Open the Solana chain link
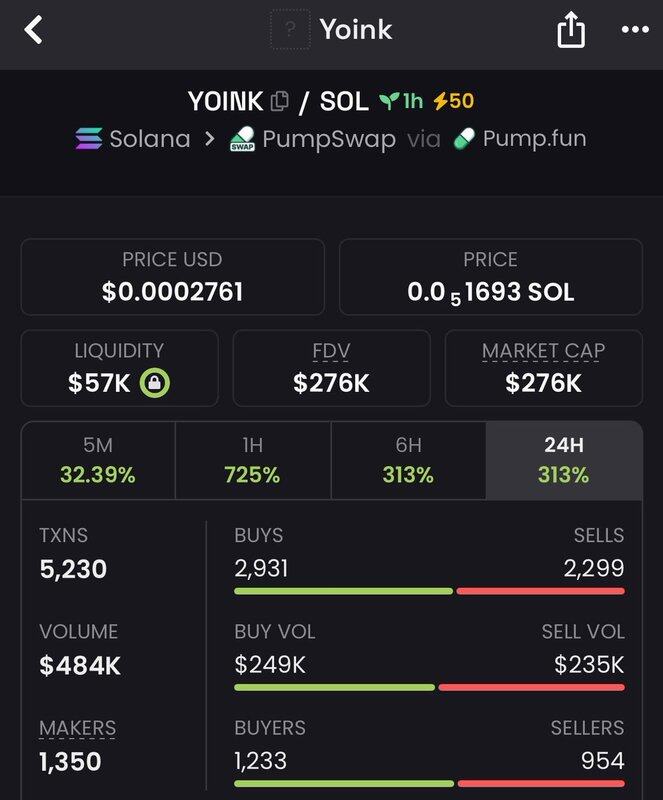The image size is (663, 800). click(149, 139)
